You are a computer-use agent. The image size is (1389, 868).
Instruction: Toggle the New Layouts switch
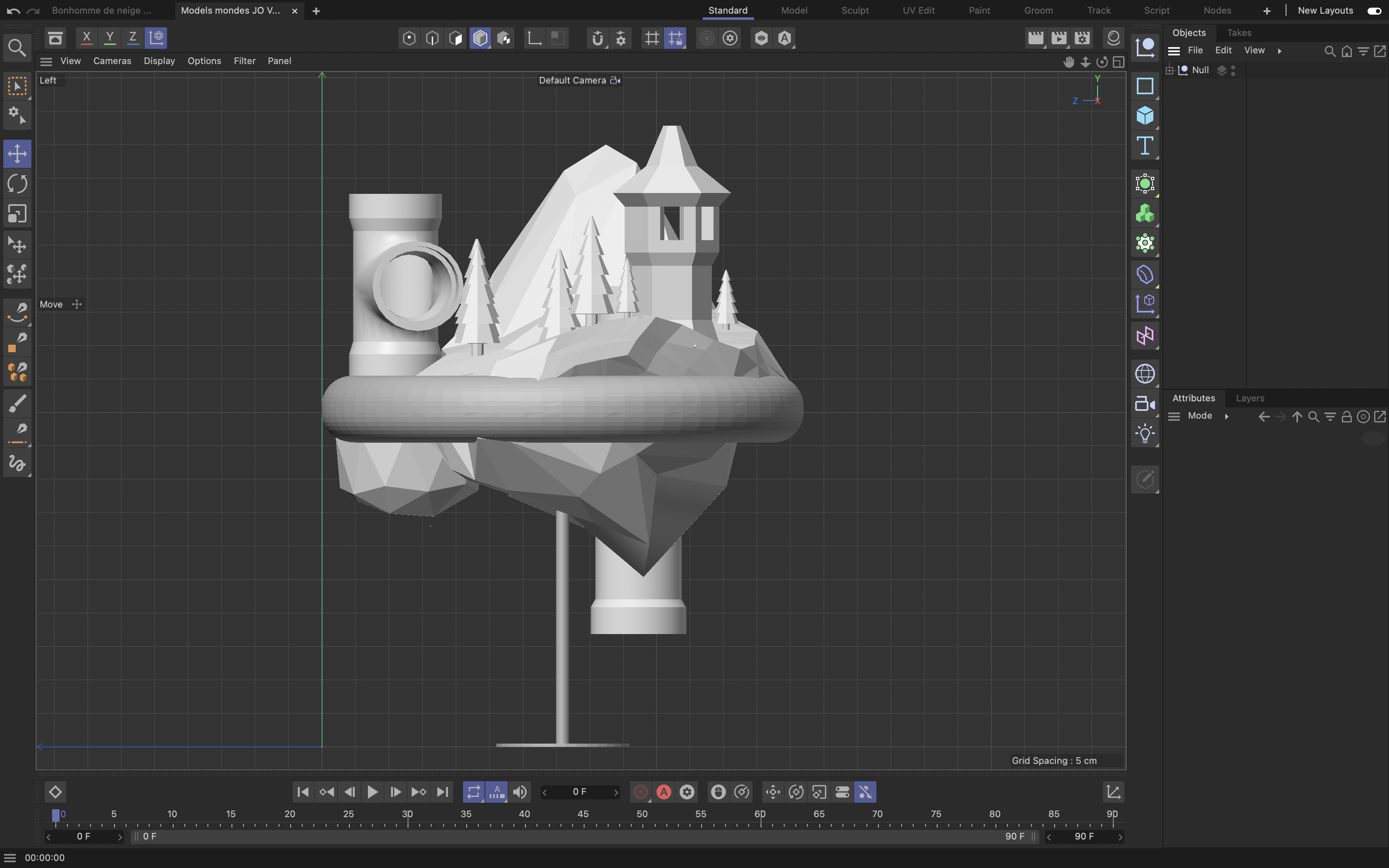(x=1374, y=11)
